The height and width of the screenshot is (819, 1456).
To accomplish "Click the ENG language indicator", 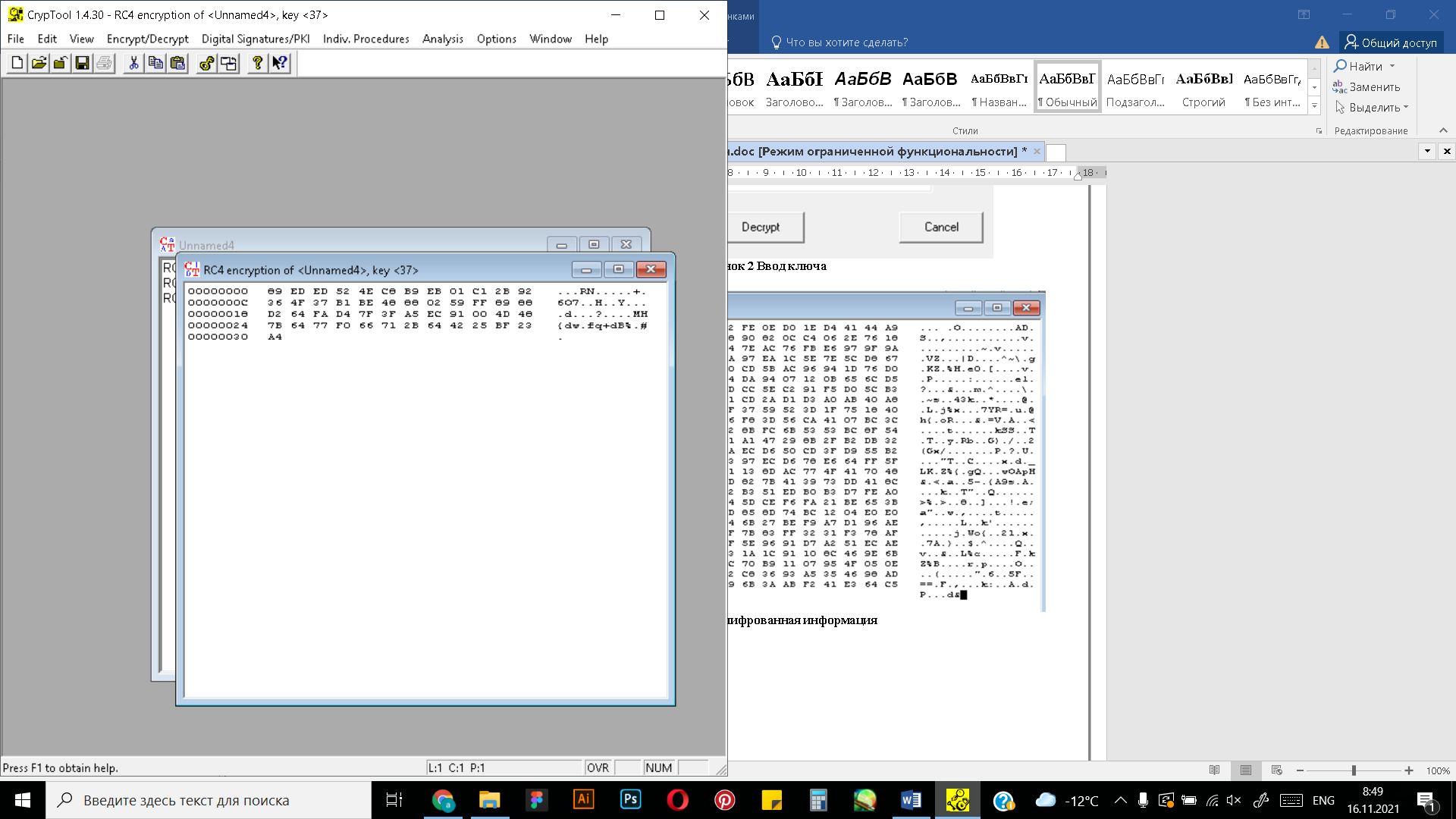I will [1323, 800].
